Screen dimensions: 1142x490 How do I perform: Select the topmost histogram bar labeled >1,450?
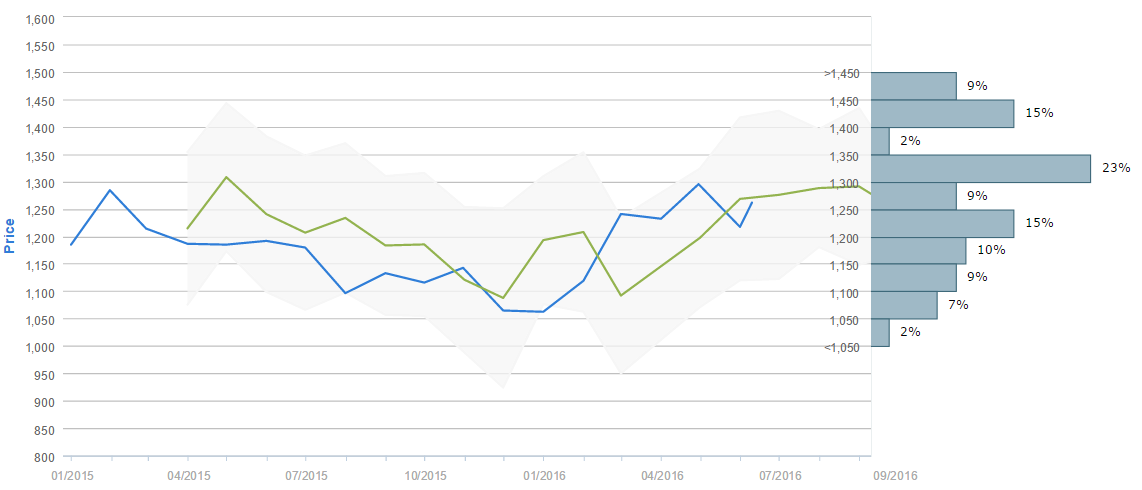click(x=913, y=86)
